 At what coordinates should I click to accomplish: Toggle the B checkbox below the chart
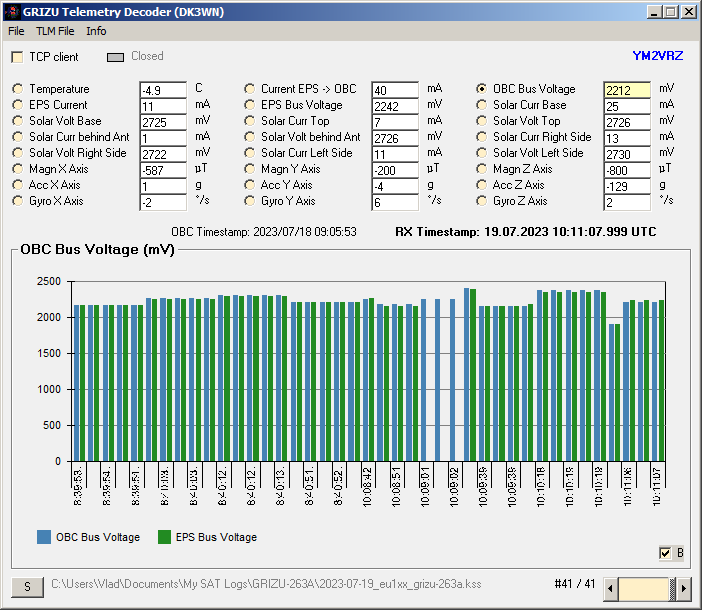[x=665, y=553]
